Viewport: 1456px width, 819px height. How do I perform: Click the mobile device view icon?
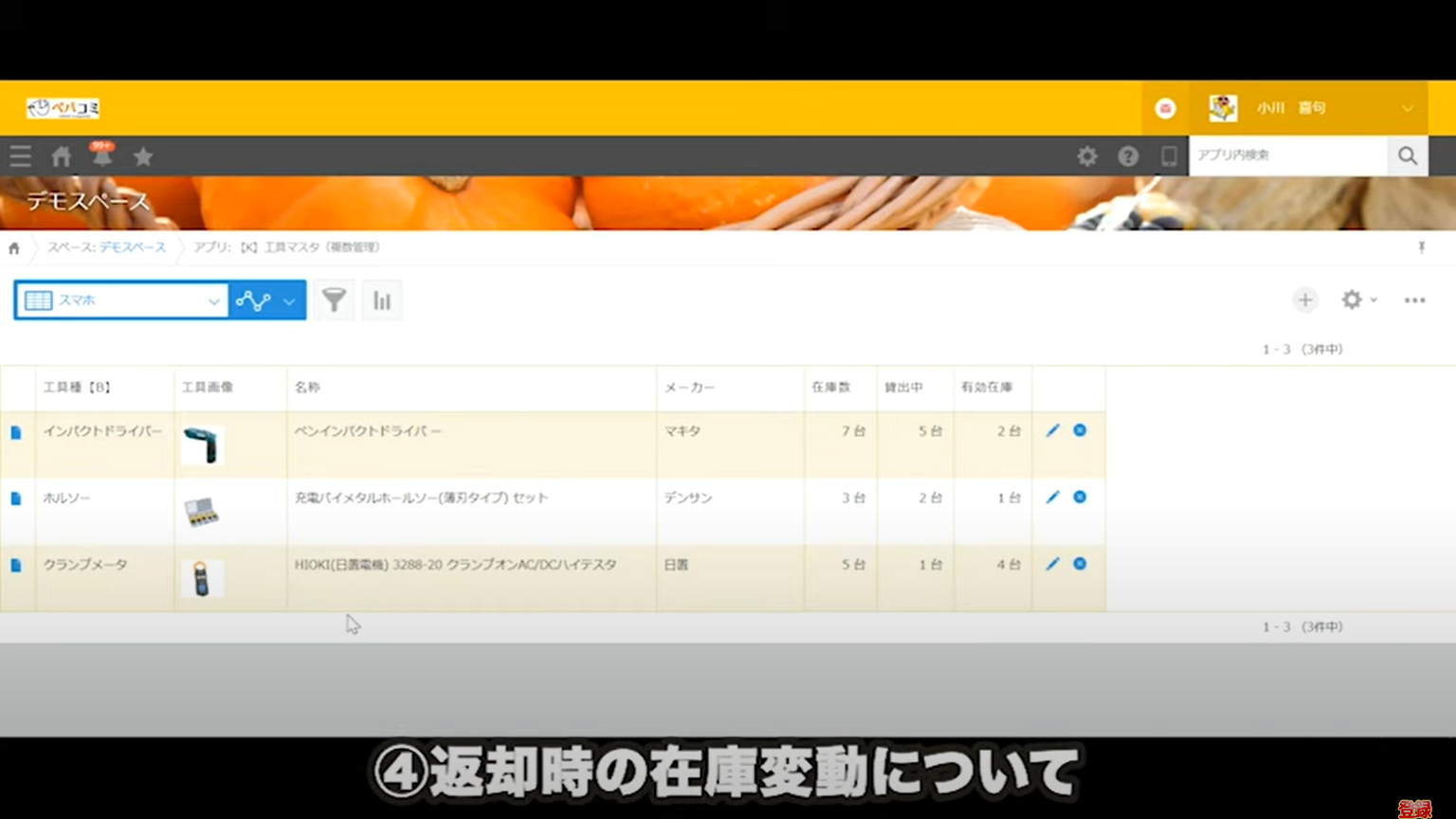pyautogui.click(x=1168, y=156)
